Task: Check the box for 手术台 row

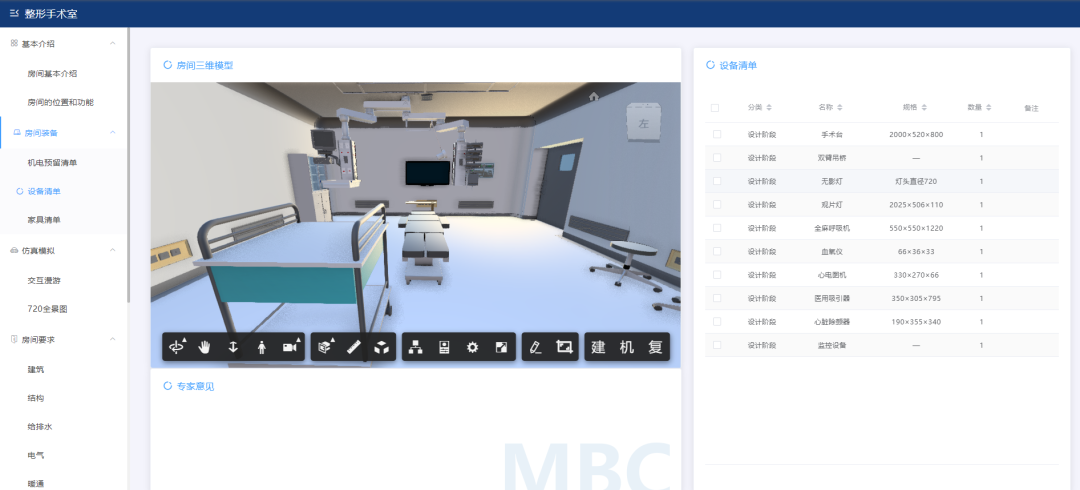Action: (x=717, y=134)
